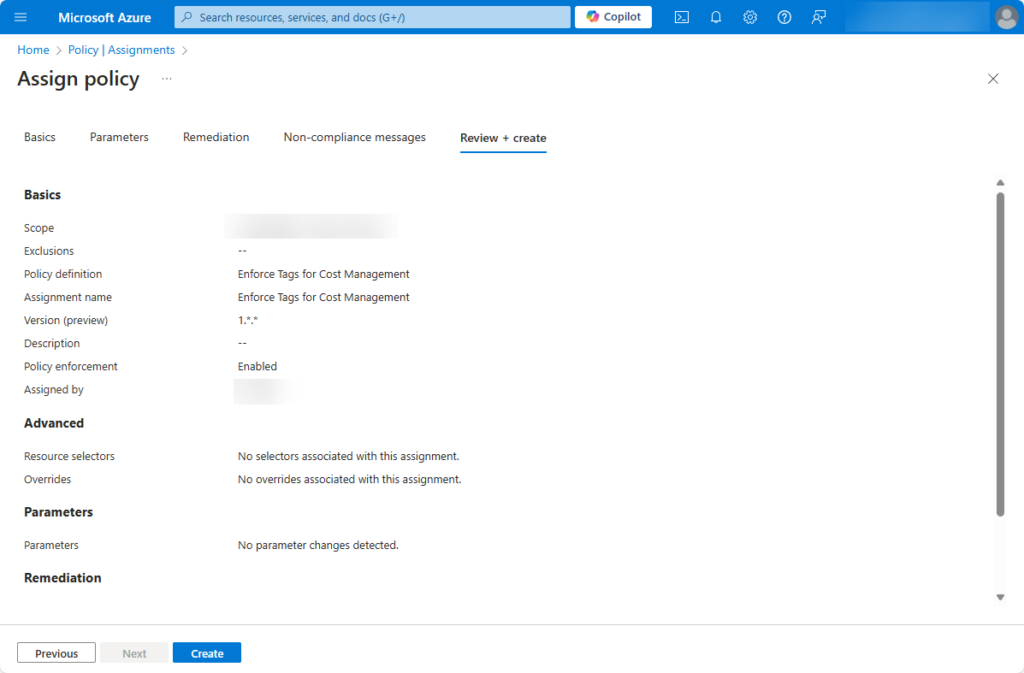The image size is (1024, 673).
Task: Navigate to Home via the breadcrumb
Action: click(33, 49)
